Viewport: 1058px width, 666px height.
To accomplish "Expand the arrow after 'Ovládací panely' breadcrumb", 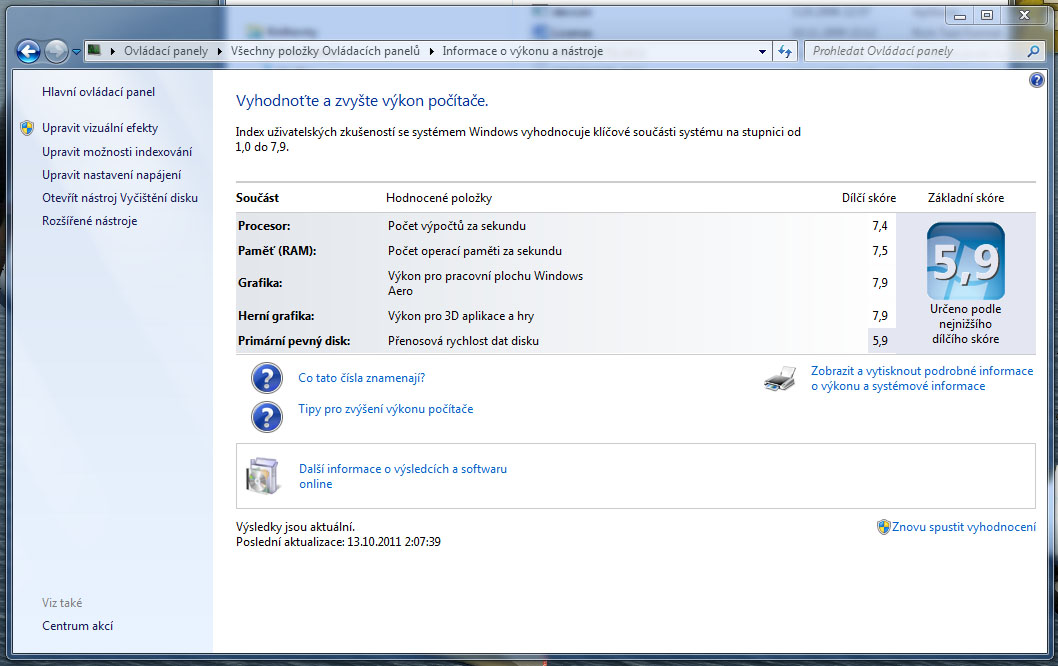I will click(219, 51).
